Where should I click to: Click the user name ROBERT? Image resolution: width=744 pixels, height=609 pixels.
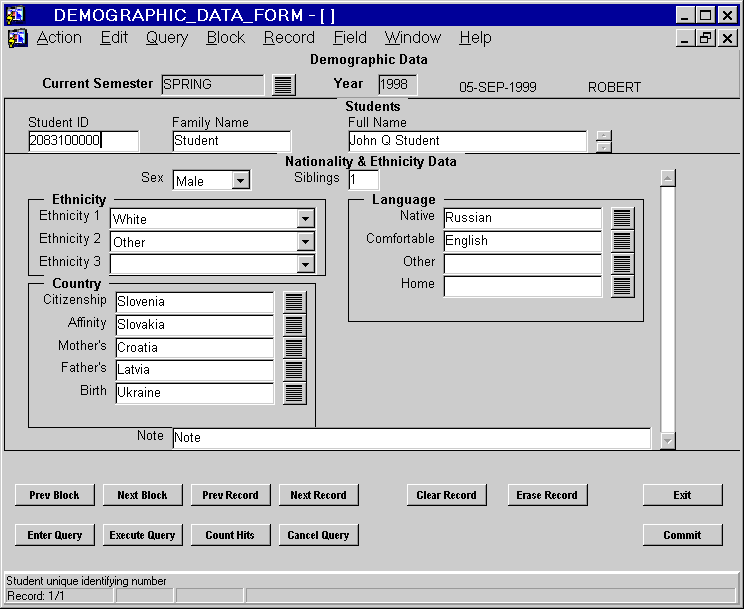pos(614,87)
